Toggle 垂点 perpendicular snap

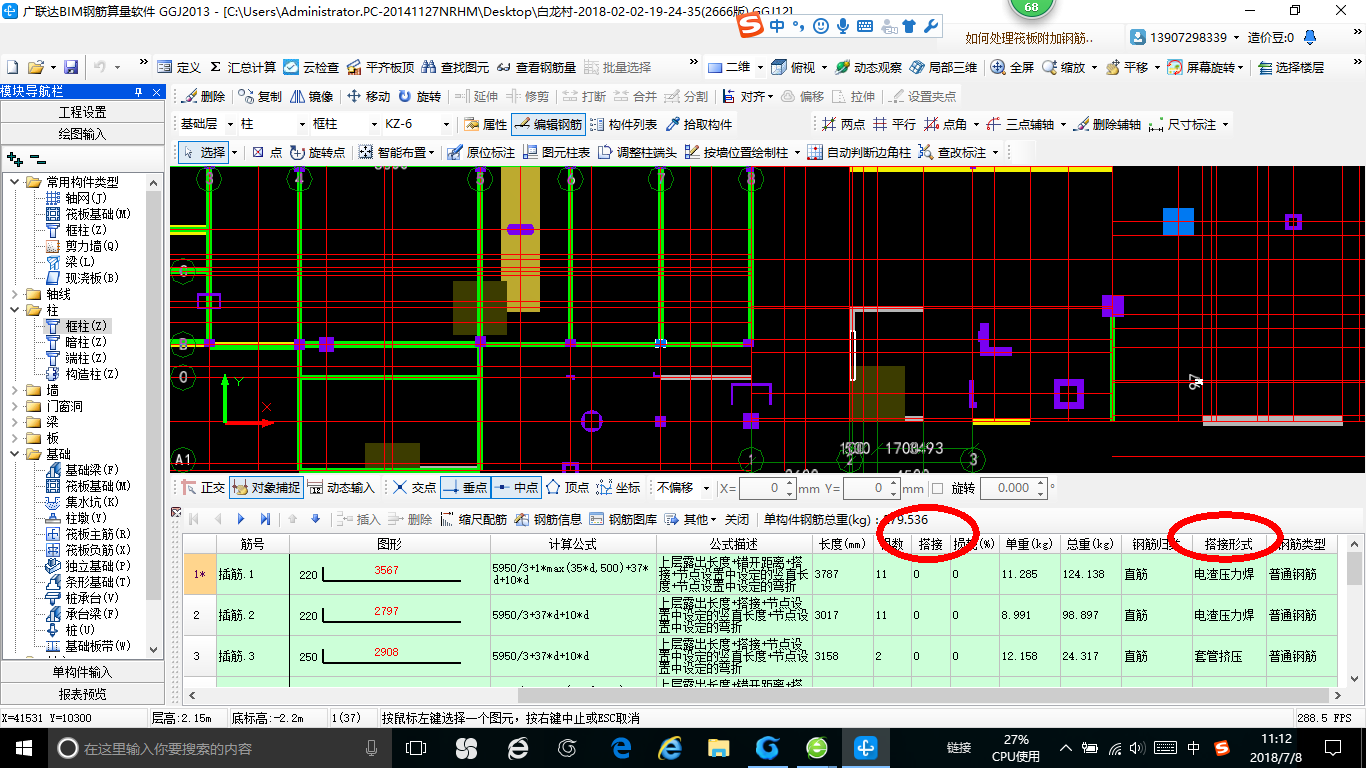coord(465,487)
